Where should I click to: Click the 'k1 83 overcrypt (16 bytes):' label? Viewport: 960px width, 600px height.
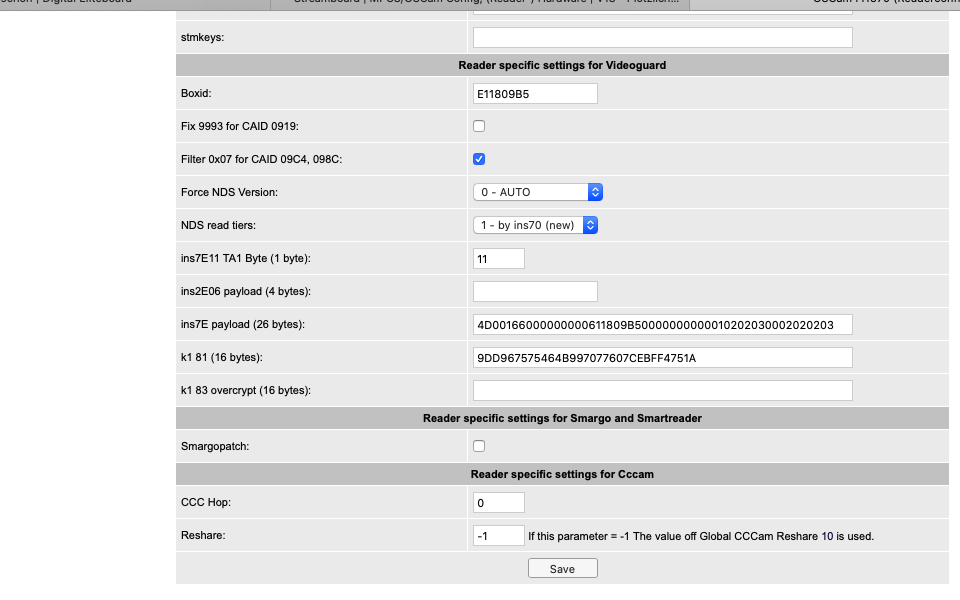pyautogui.click(x=246, y=391)
